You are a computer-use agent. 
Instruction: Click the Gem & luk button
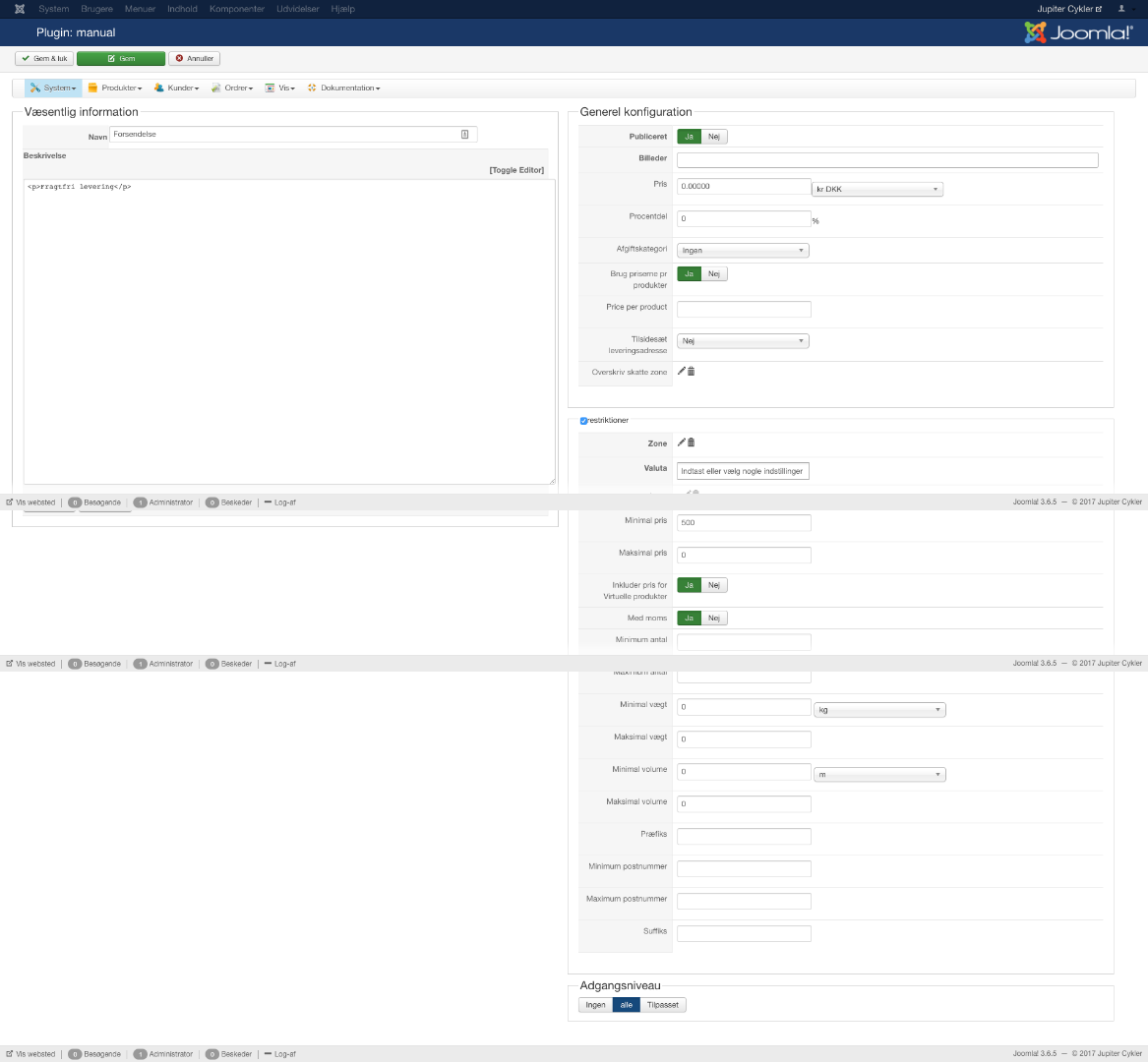point(44,59)
